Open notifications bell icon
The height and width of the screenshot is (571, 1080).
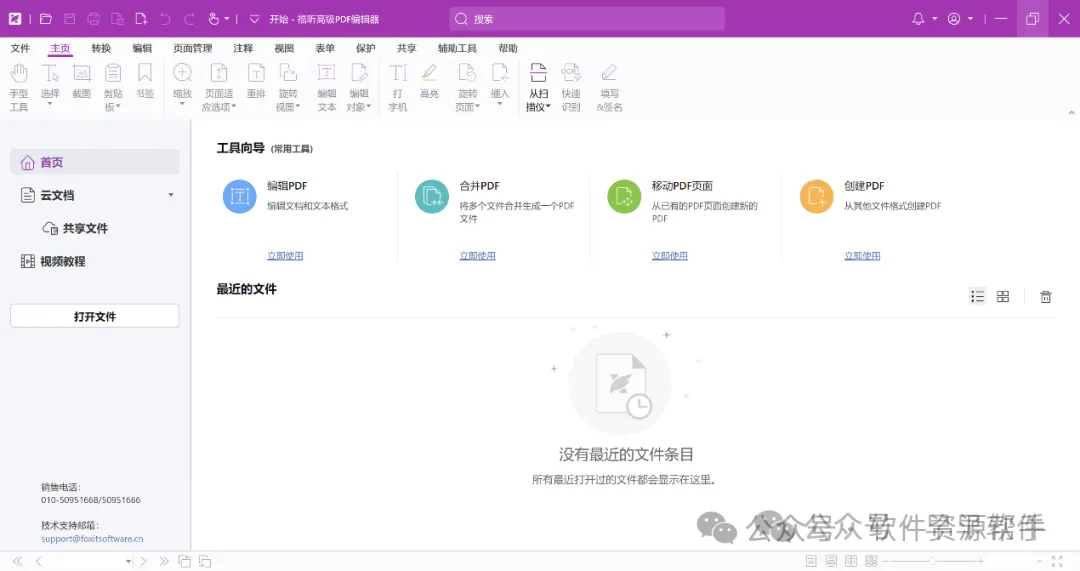click(x=918, y=19)
